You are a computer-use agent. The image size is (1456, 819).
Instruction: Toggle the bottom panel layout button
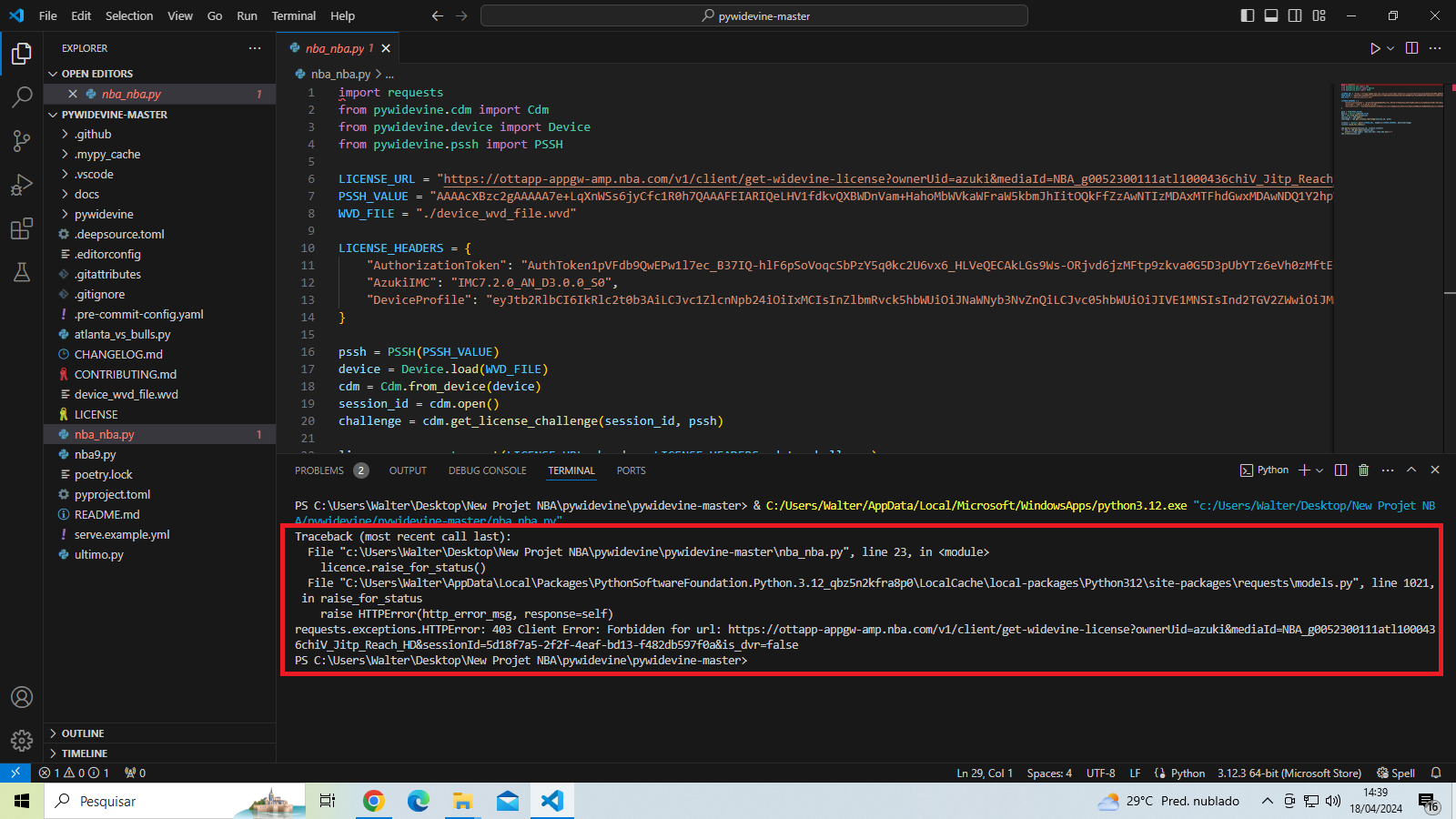pos(1271,15)
